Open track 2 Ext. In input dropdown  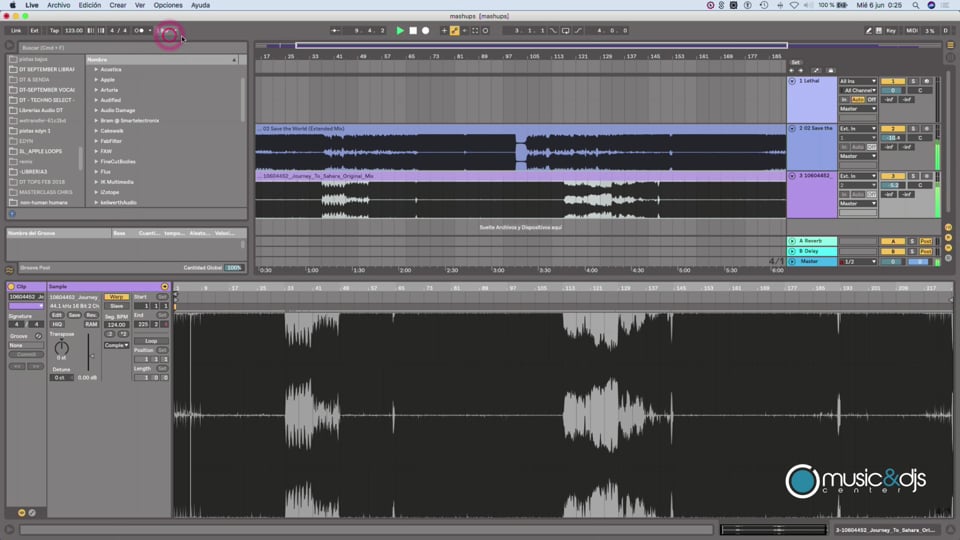pos(858,129)
